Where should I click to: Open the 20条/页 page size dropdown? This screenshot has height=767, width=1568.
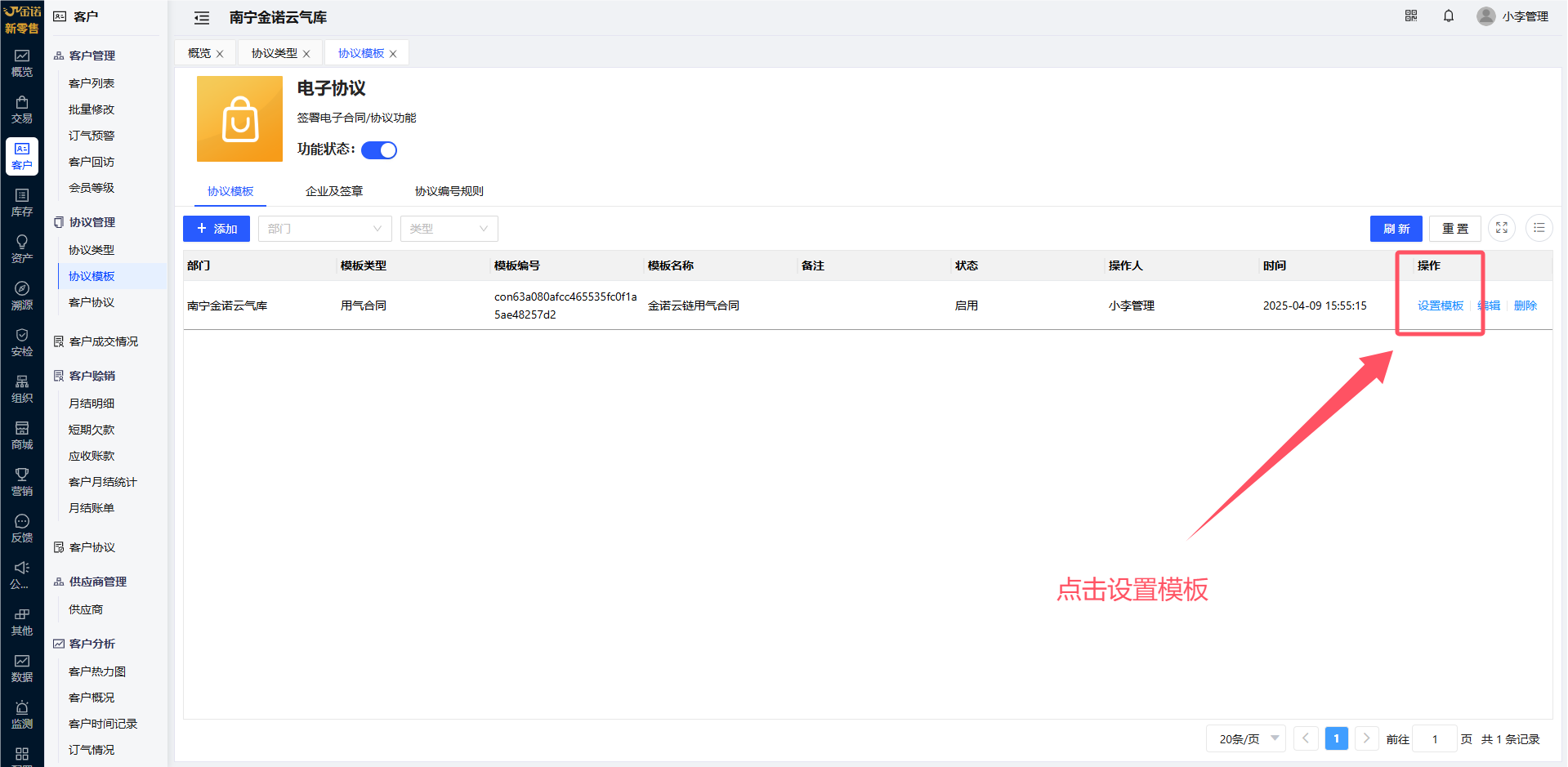pos(1246,739)
